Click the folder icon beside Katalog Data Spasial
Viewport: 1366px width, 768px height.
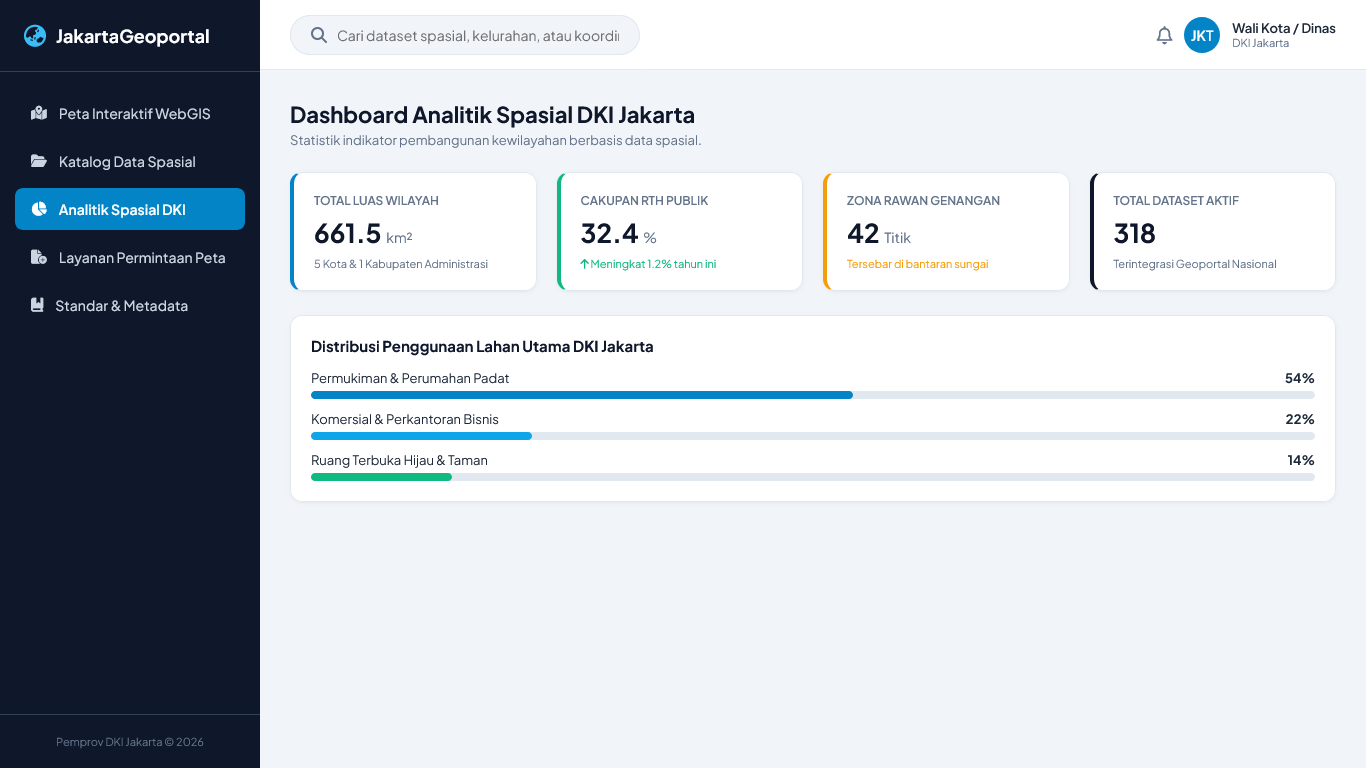[x=39, y=161]
